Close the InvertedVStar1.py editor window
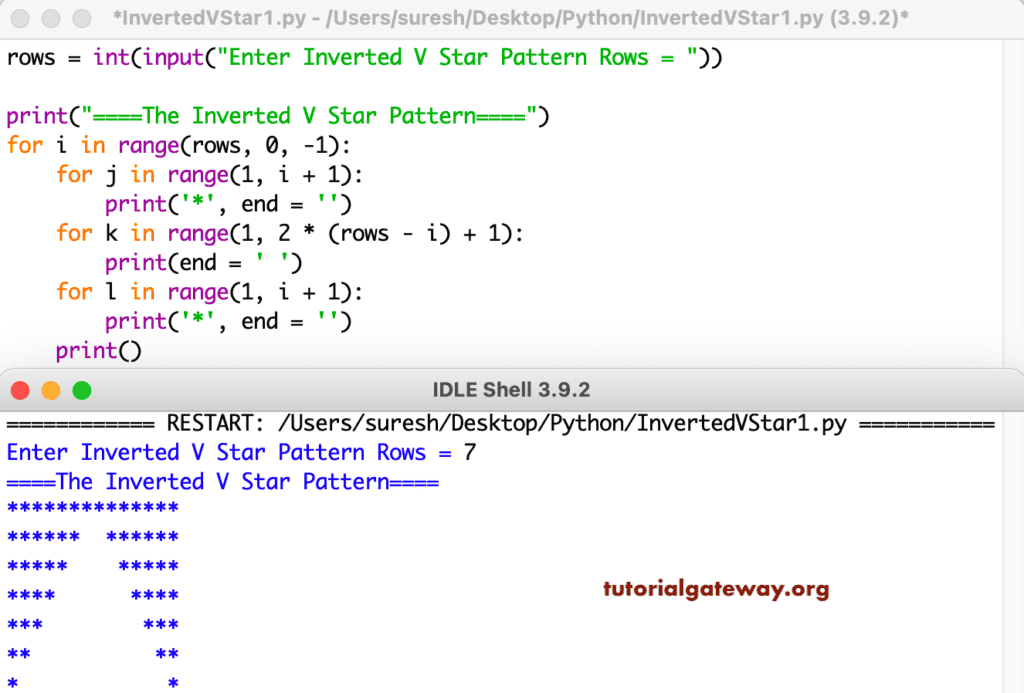 coord(20,18)
